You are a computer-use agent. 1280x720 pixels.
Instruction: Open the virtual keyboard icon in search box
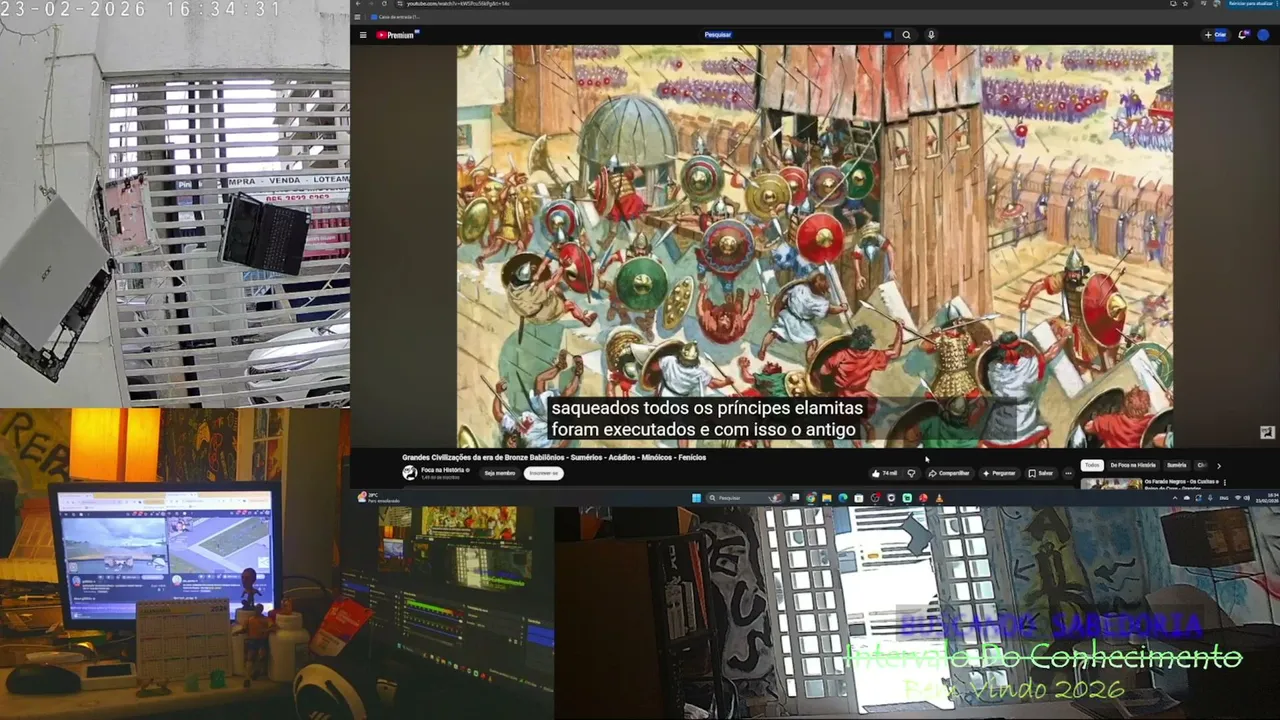[887, 35]
